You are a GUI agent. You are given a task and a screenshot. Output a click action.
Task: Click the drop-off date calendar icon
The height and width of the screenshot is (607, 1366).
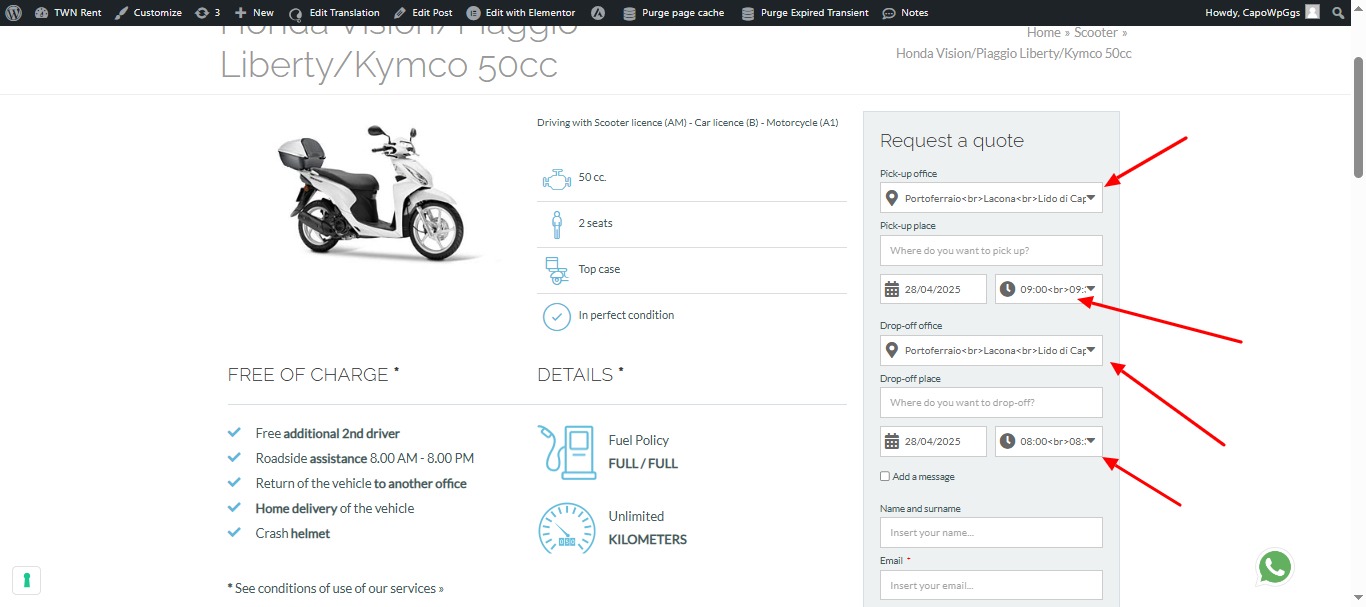892,441
